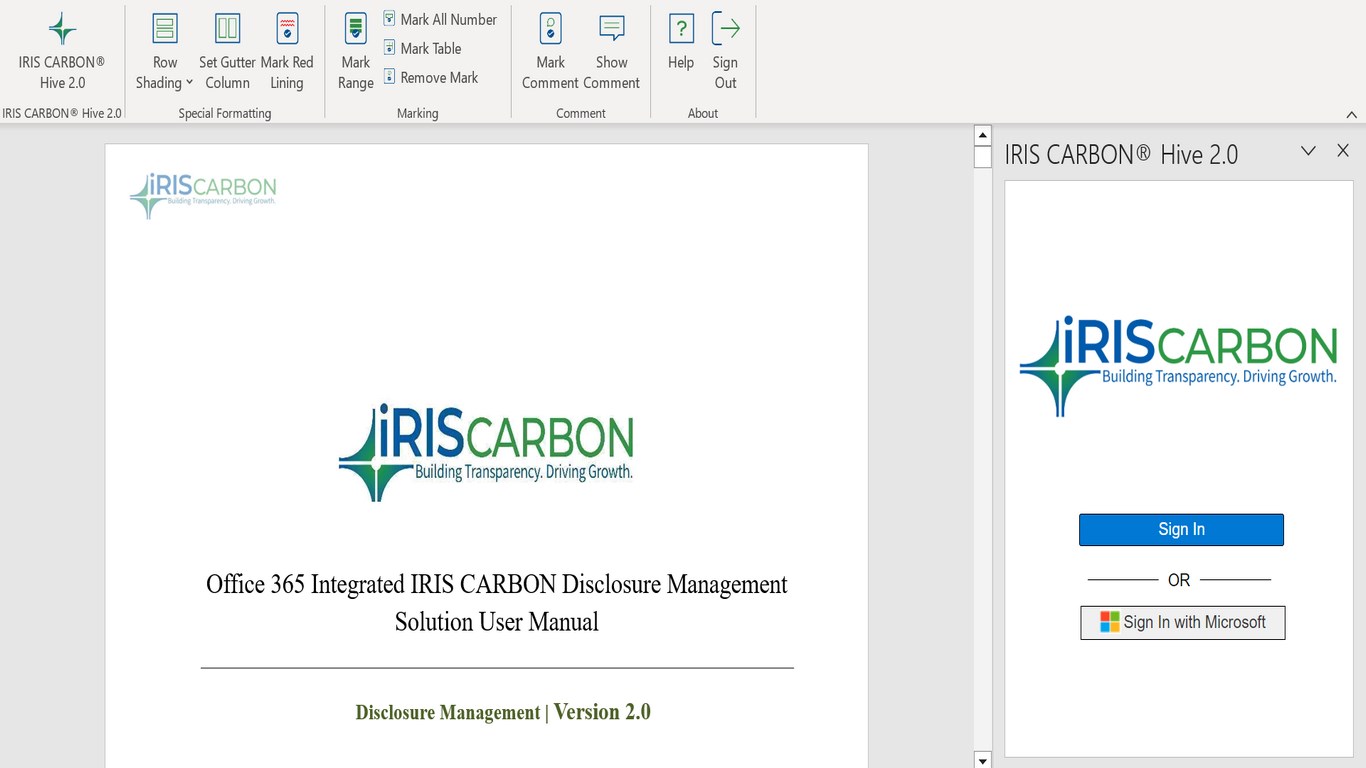Select the Mark Range tool
Image resolution: width=1366 pixels, height=768 pixels.
356,52
